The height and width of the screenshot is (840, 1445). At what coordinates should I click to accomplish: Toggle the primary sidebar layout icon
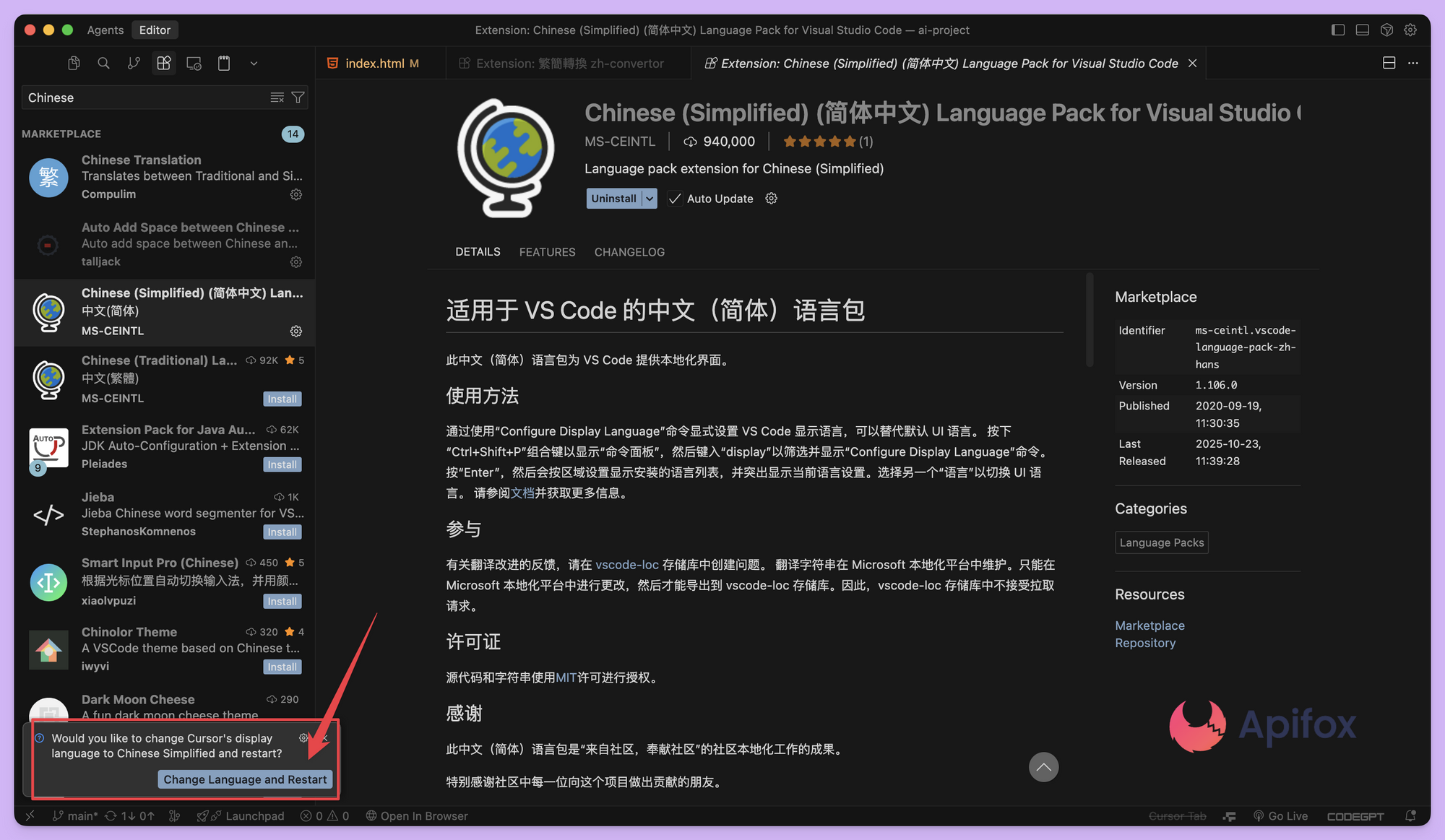[x=1338, y=30]
